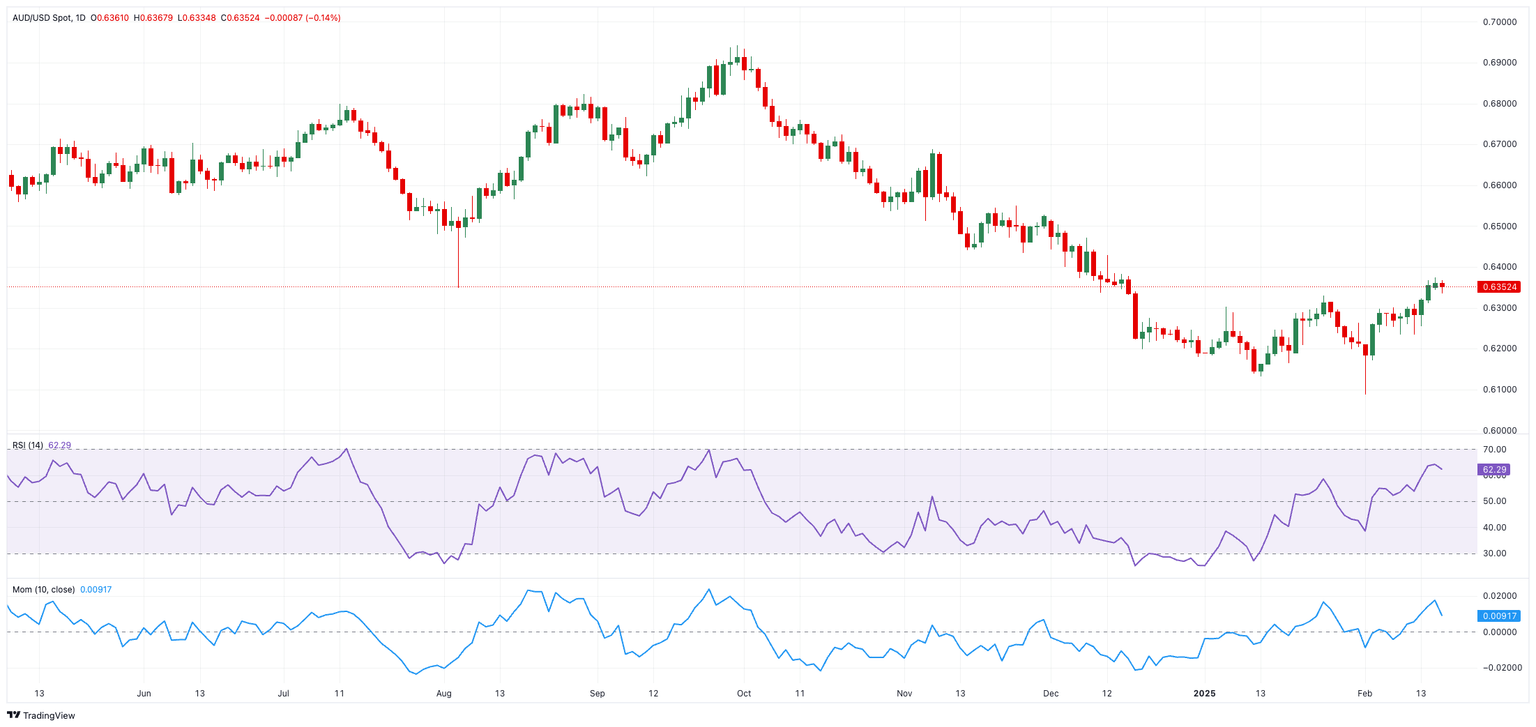Click the blue momentum value tag 0.00917
The width and height of the screenshot is (1536, 727).
point(1501,615)
